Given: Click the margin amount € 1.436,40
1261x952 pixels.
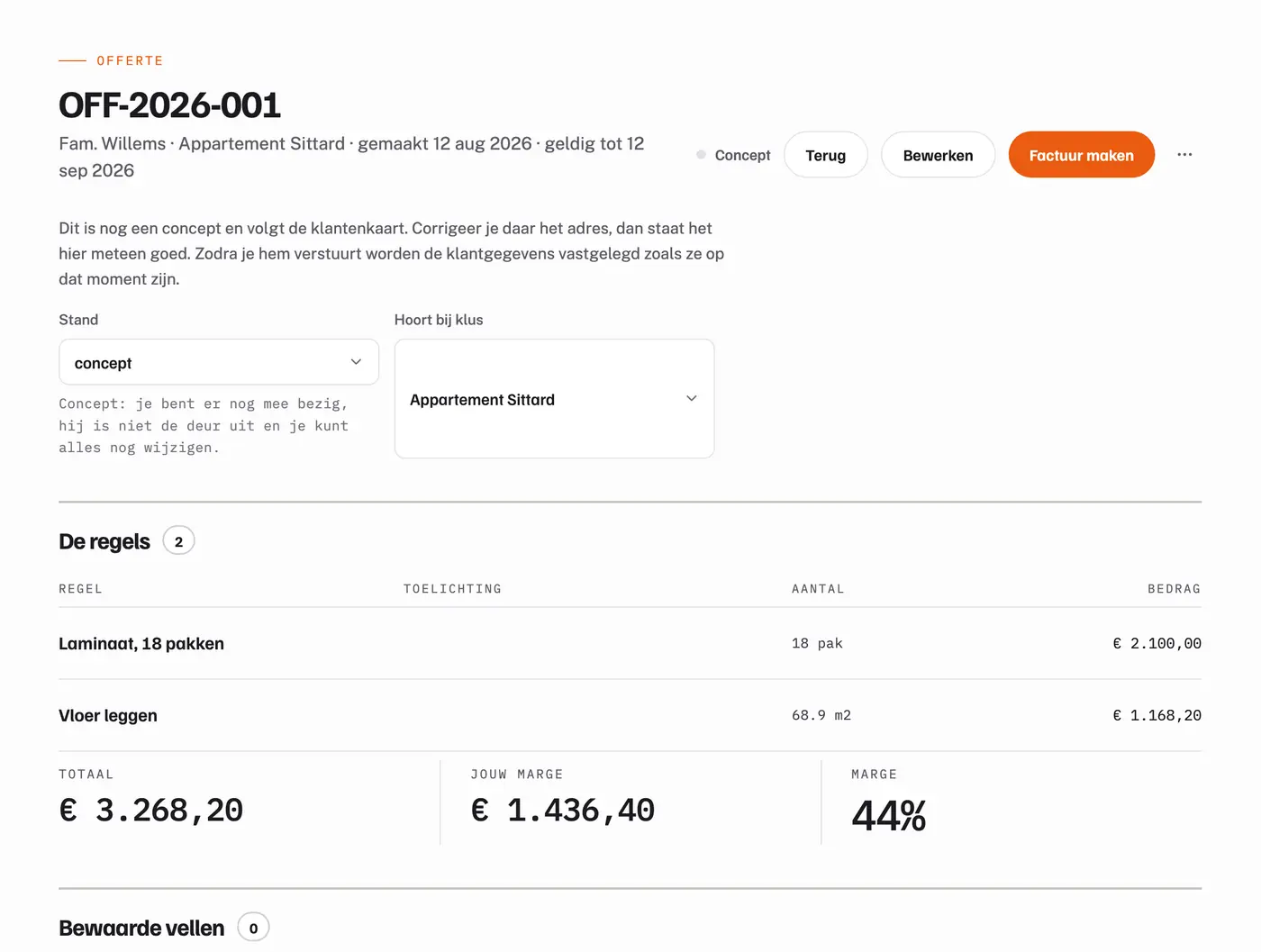Looking at the screenshot, I should [563, 811].
